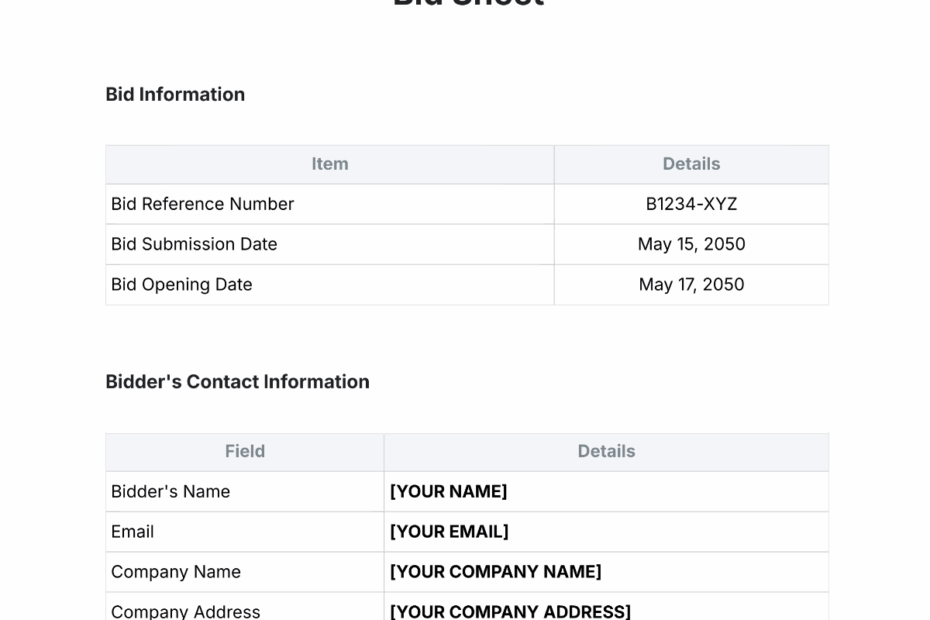Click Details header in contact information table

point(606,451)
